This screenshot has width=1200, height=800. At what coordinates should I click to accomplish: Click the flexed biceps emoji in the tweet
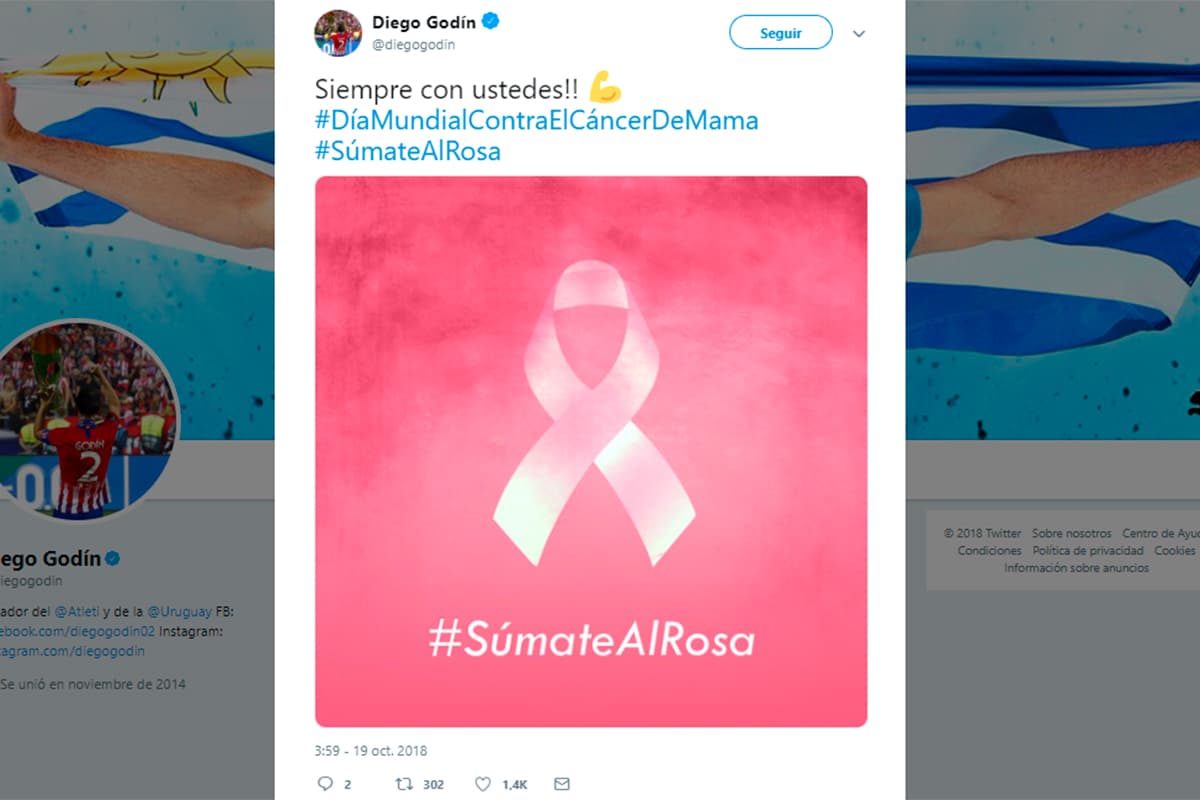pyautogui.click(x=605, y=88)
